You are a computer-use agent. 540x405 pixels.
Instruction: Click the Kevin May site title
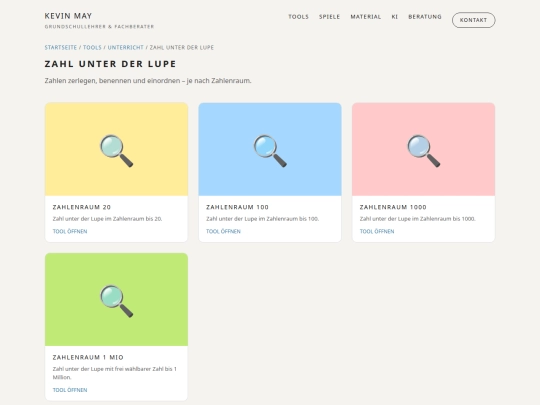tap(68, 16)
